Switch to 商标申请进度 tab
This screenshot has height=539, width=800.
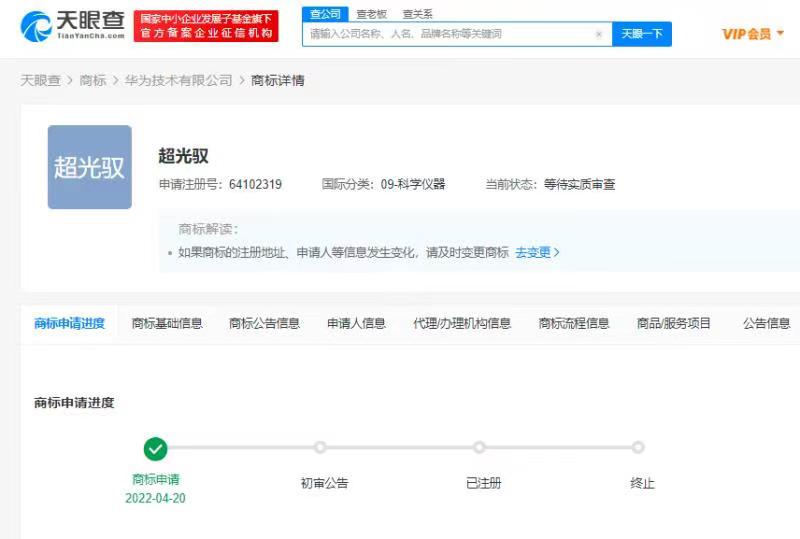(69, 323)
